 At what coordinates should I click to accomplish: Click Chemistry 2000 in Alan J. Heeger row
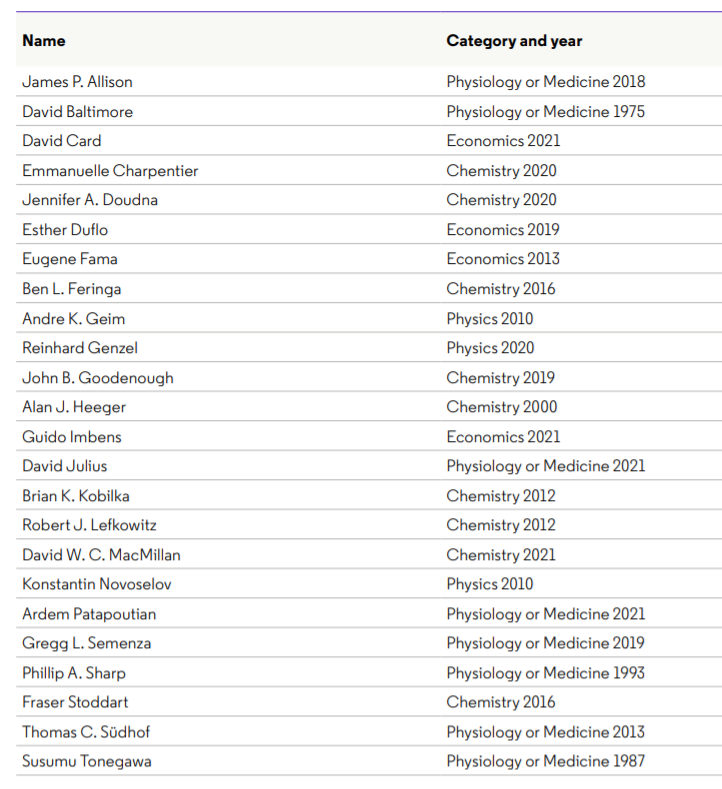click(502, 407)
